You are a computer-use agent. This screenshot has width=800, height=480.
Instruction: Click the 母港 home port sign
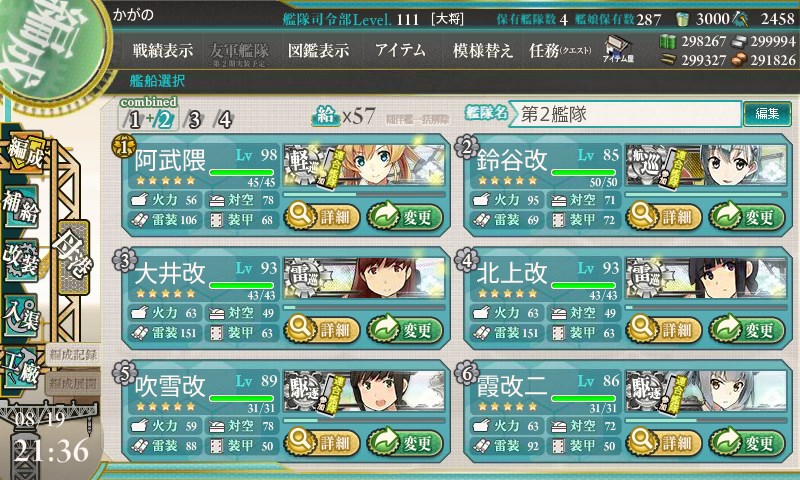(74, 258)
